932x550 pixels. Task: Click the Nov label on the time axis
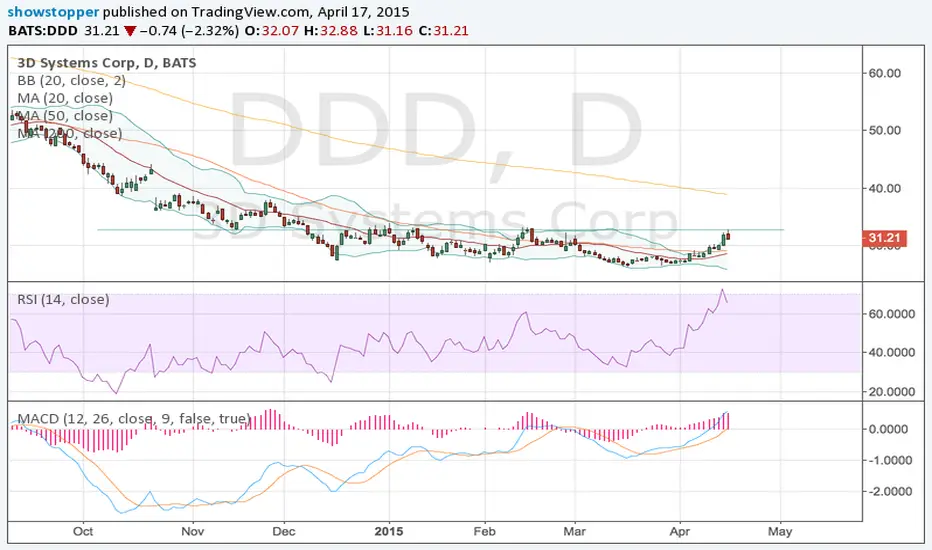[x=193, y=531]
